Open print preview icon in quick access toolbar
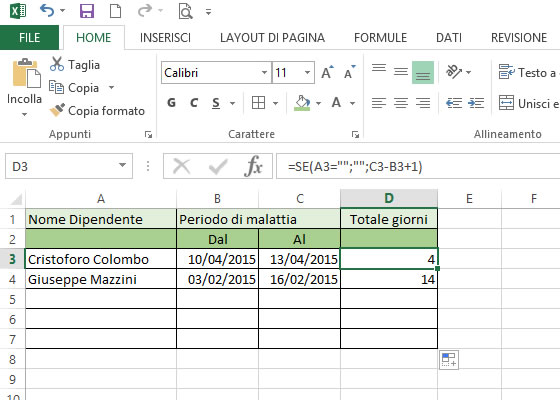Screen dimensions: 560x400 pos(185,11)
